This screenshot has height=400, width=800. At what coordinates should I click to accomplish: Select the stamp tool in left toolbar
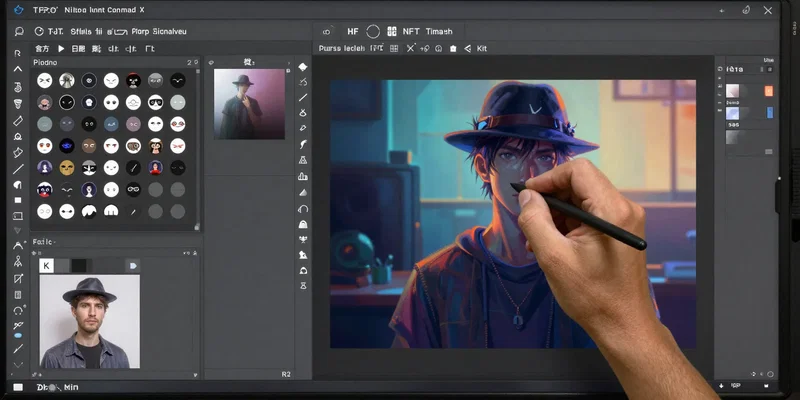(18, 137)
